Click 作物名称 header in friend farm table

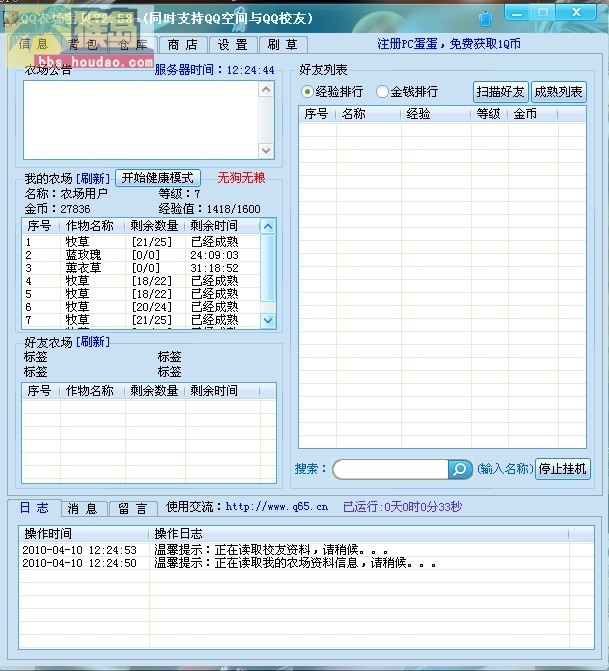(92, 391)
